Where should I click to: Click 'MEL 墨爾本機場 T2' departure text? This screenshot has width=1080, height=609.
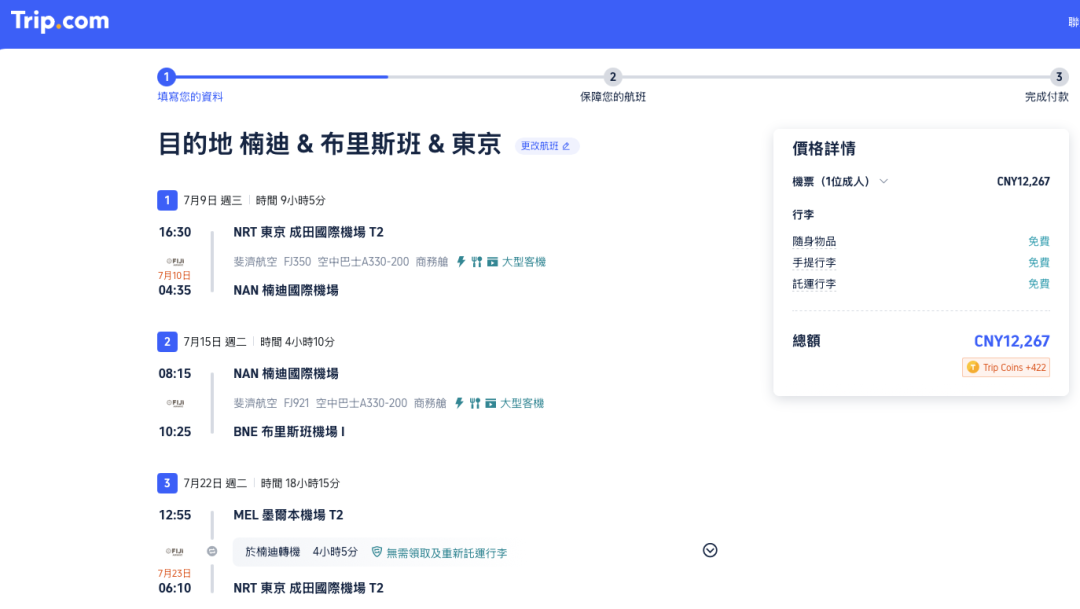coord(288,515)
